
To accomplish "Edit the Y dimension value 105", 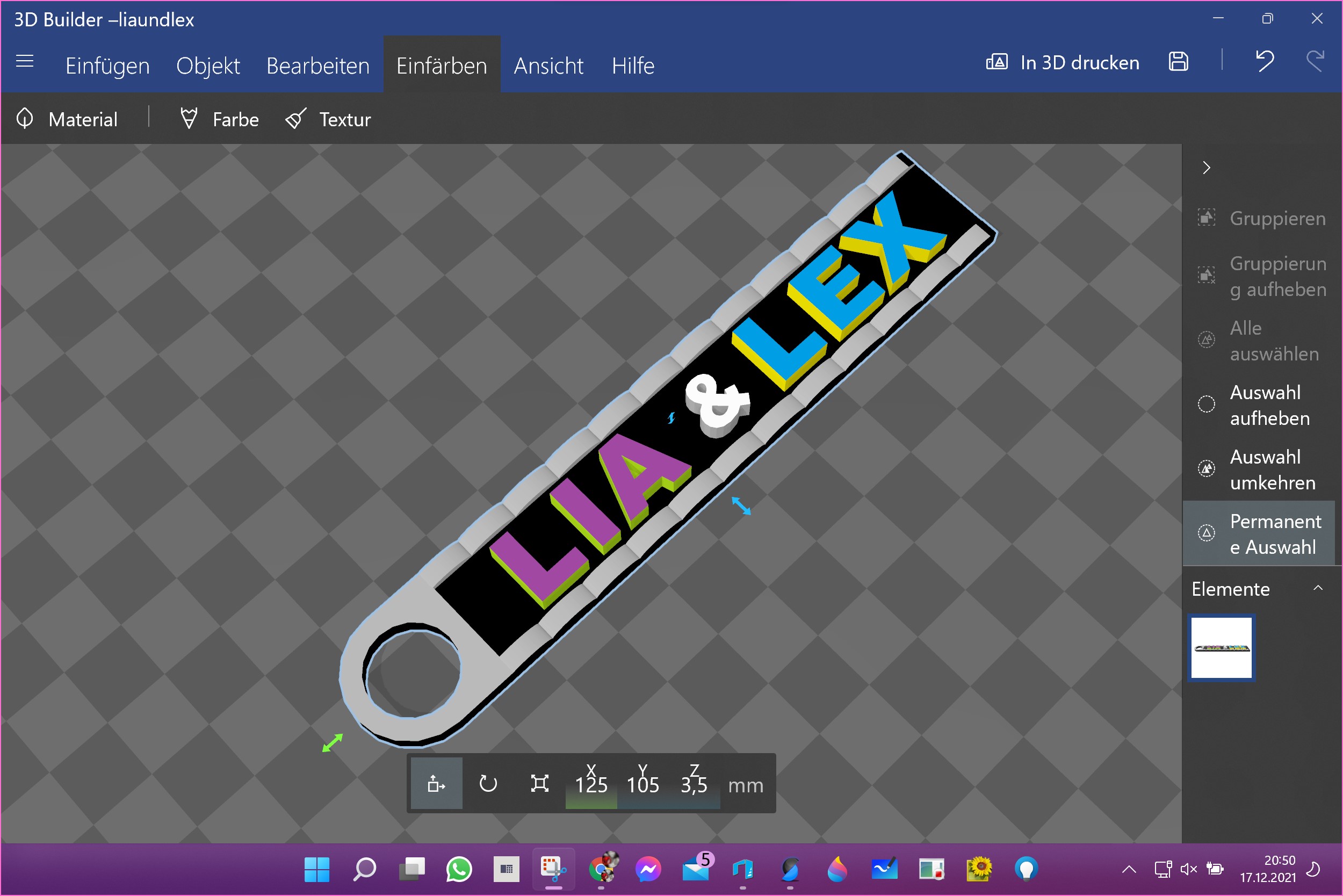I will coord(643,785).
